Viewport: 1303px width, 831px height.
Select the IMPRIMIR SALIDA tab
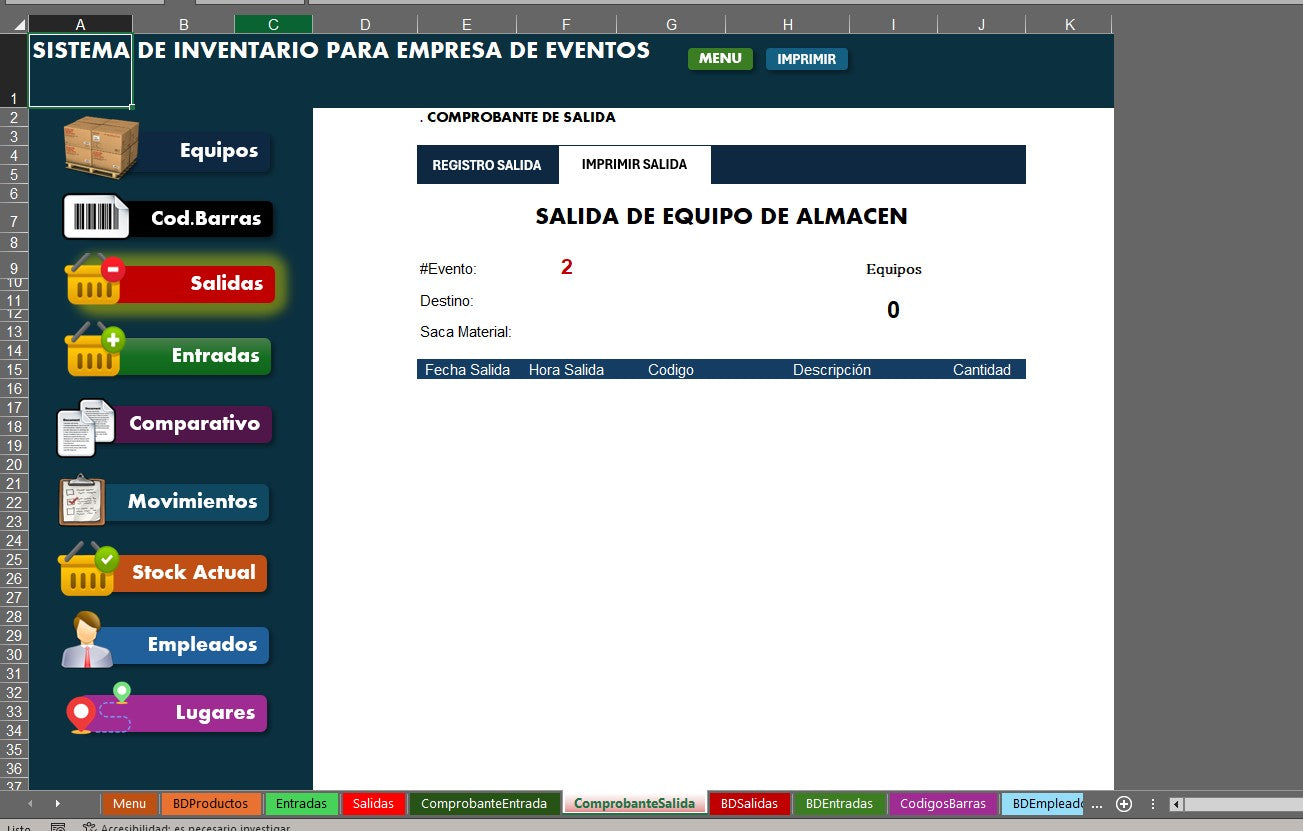point(635,165)
